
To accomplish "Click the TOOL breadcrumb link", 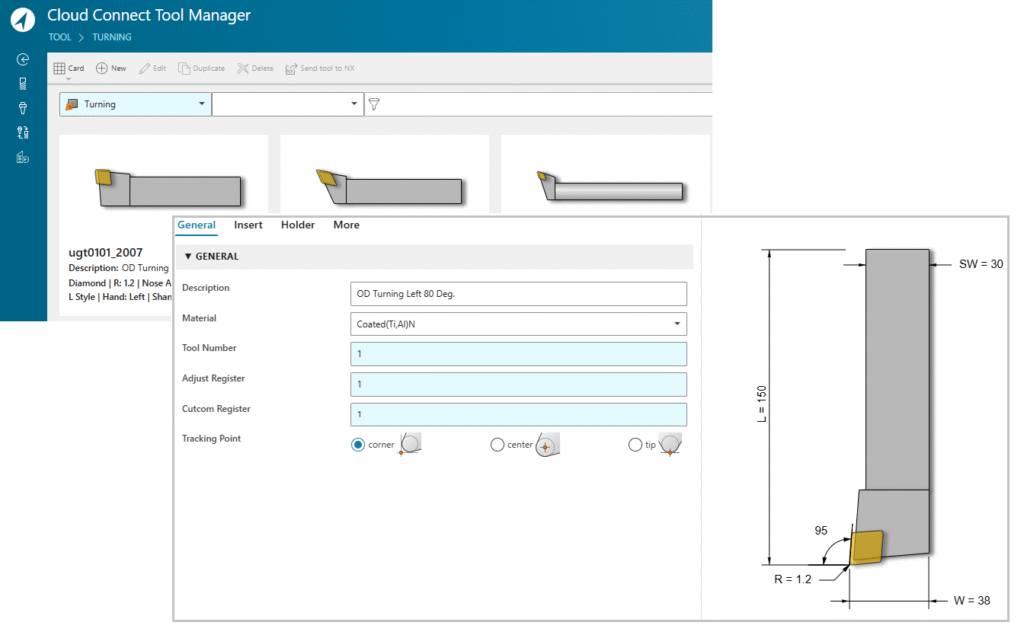I will (x=59, y=37).
